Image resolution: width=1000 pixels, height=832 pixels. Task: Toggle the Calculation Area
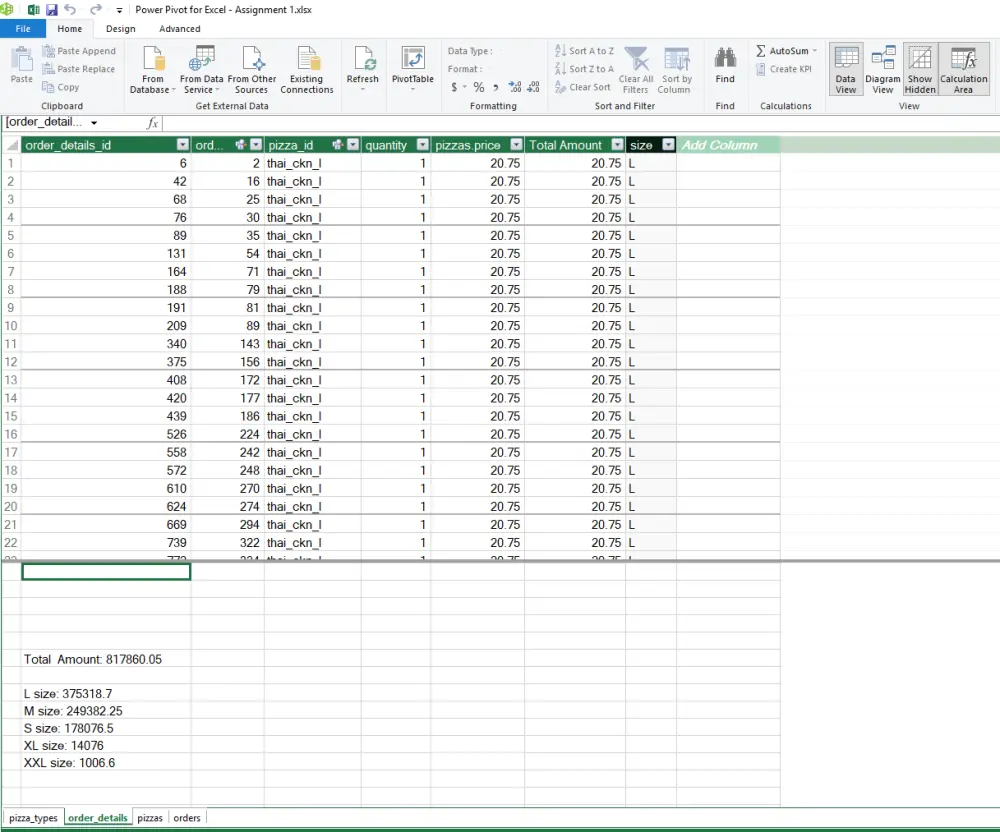tap(964, 70)
